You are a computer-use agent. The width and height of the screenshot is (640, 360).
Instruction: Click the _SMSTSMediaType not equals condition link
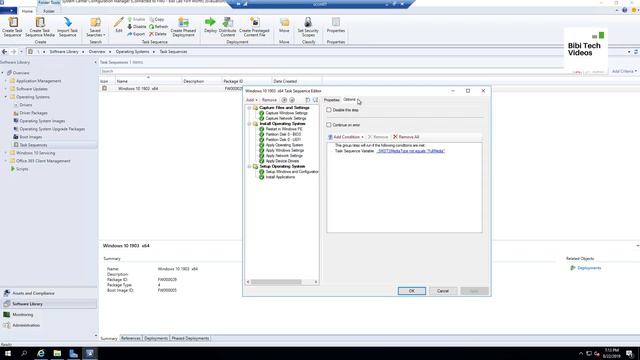pos(411,151)
